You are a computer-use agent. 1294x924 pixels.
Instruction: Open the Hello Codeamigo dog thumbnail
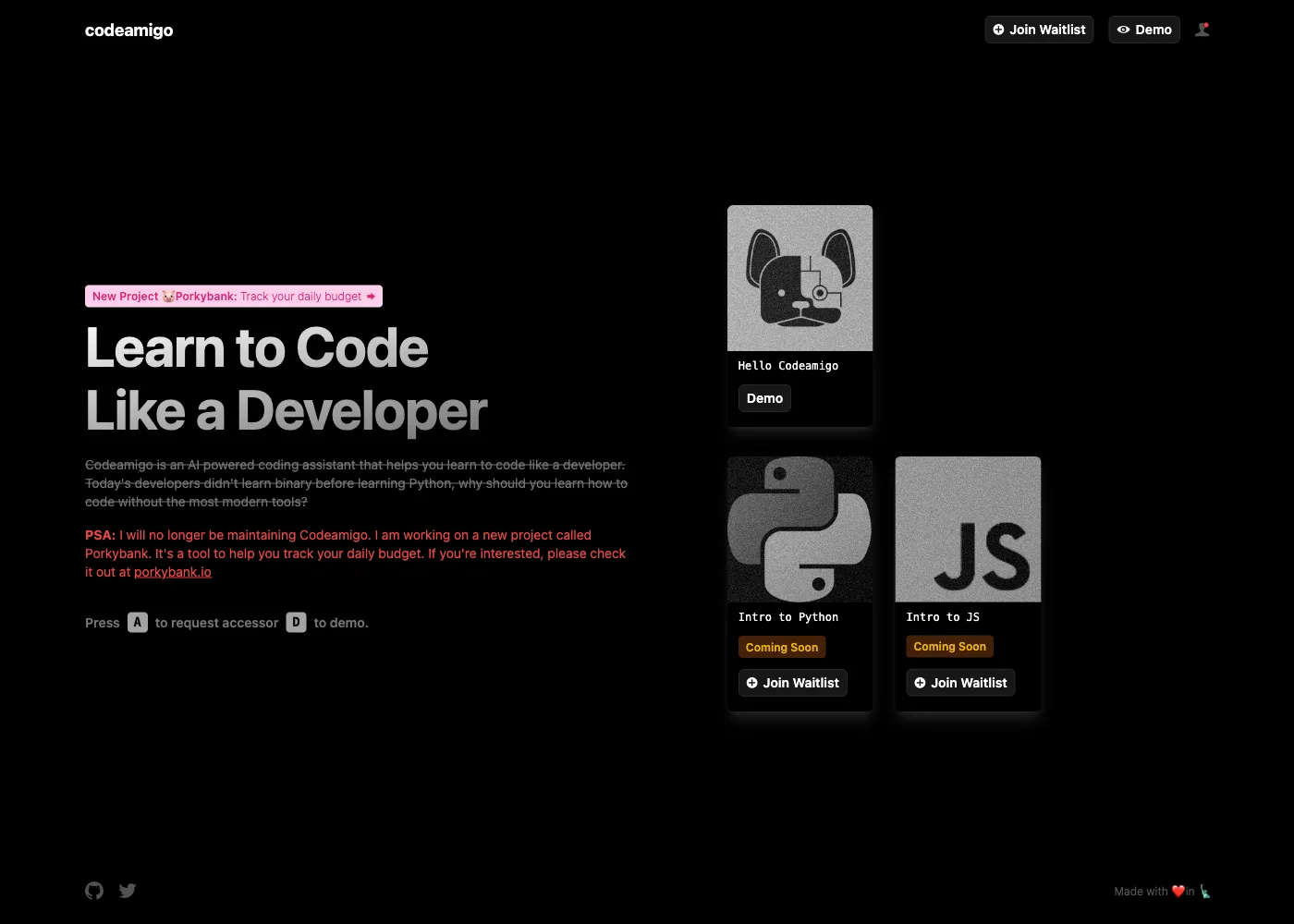[800, 278]
